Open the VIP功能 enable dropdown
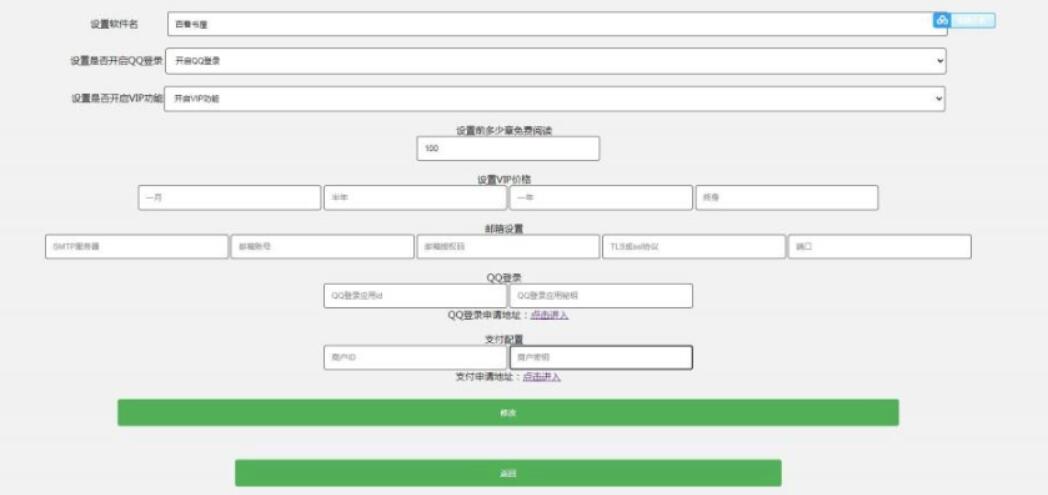 click(x=555, y=98)
